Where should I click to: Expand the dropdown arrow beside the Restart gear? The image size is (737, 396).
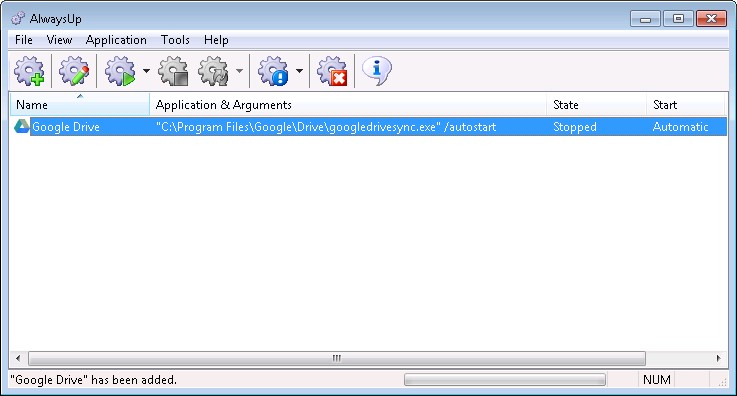(239, 71)
